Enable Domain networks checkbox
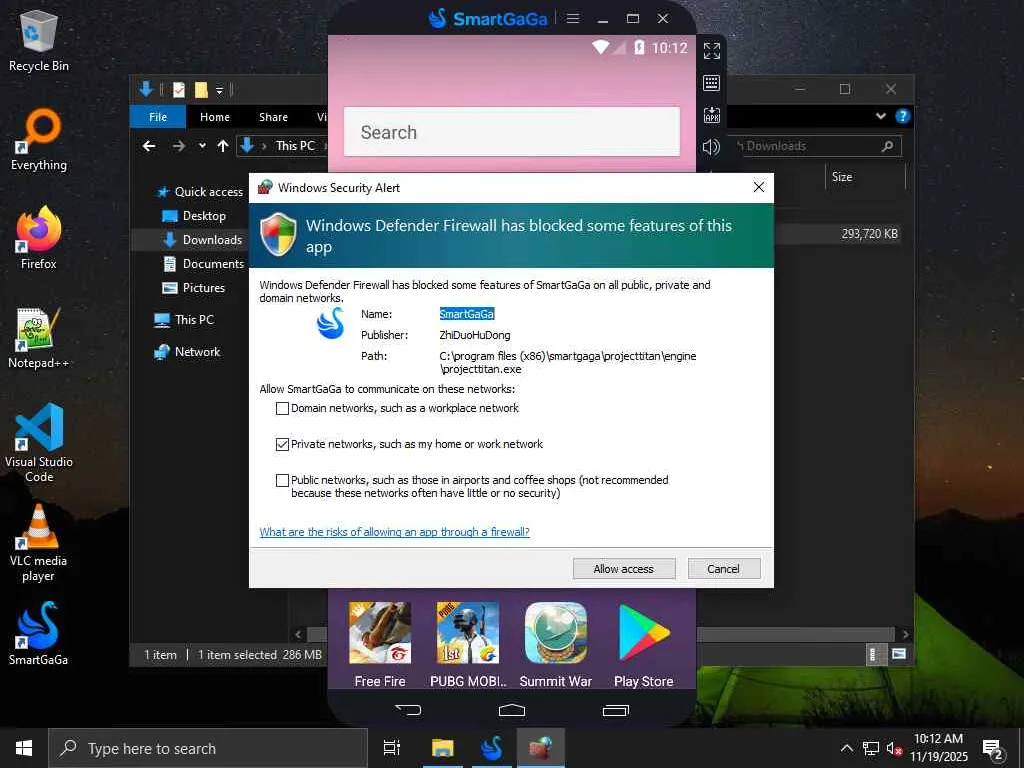The width and height of the screenshot is (1024, 768). point(282,408)
